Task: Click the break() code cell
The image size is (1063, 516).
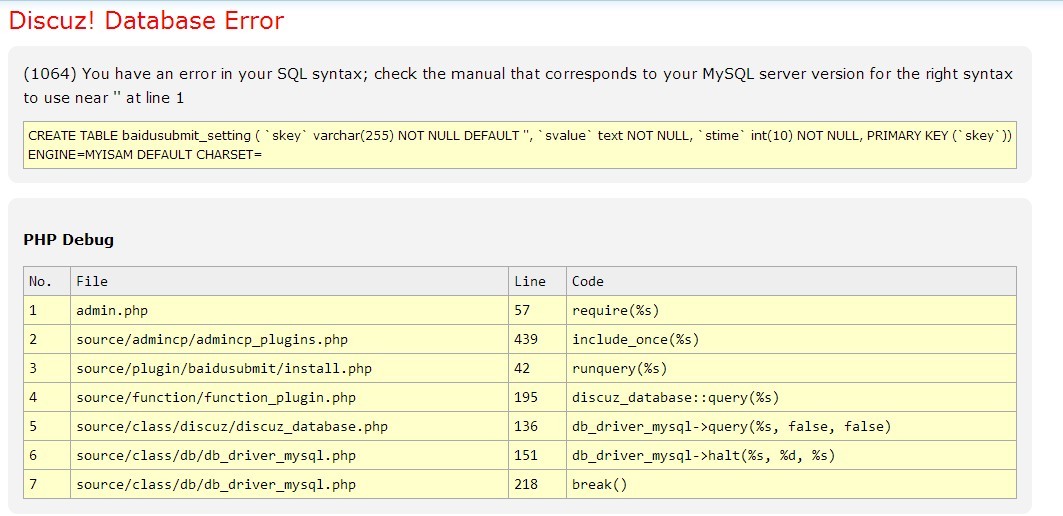Action: (600, 484)
